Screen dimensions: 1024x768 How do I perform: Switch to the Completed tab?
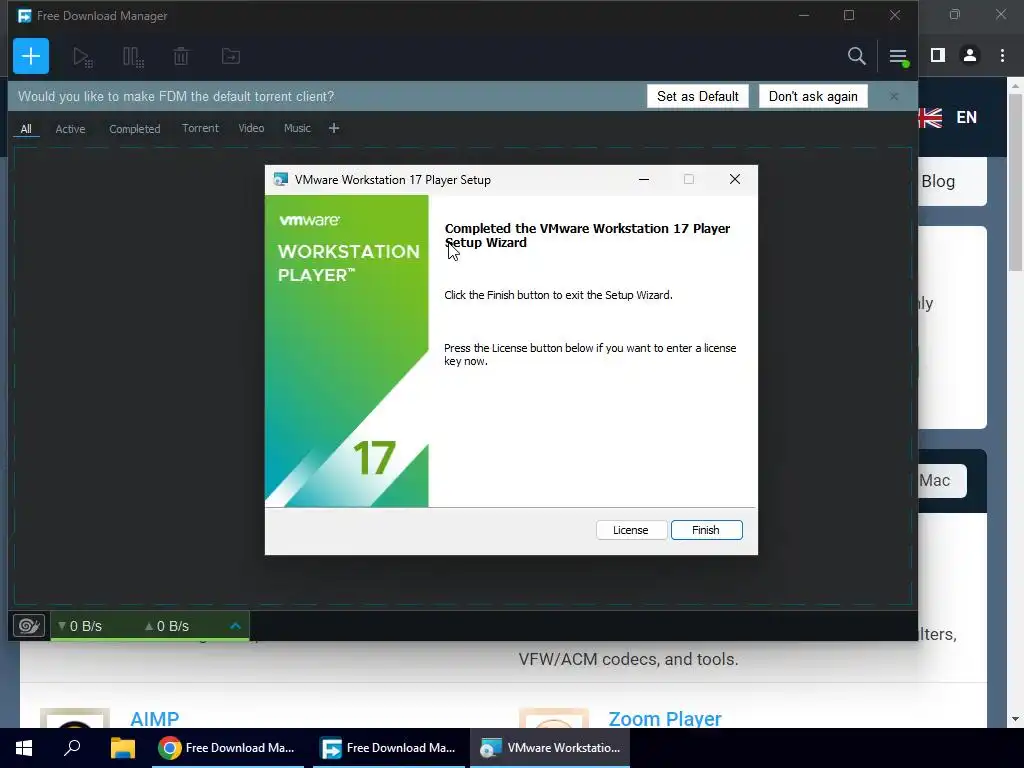135,129
